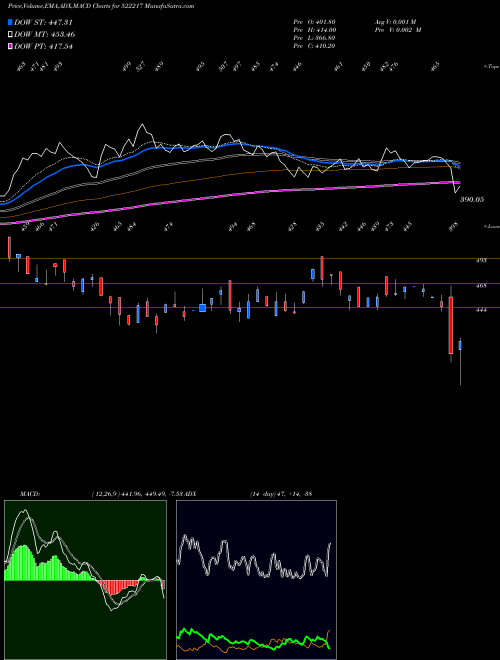This screenshot has width=500, height=660.
Task: Click the Avg V: 0.001 M value
Action: [x=395, y=22]
